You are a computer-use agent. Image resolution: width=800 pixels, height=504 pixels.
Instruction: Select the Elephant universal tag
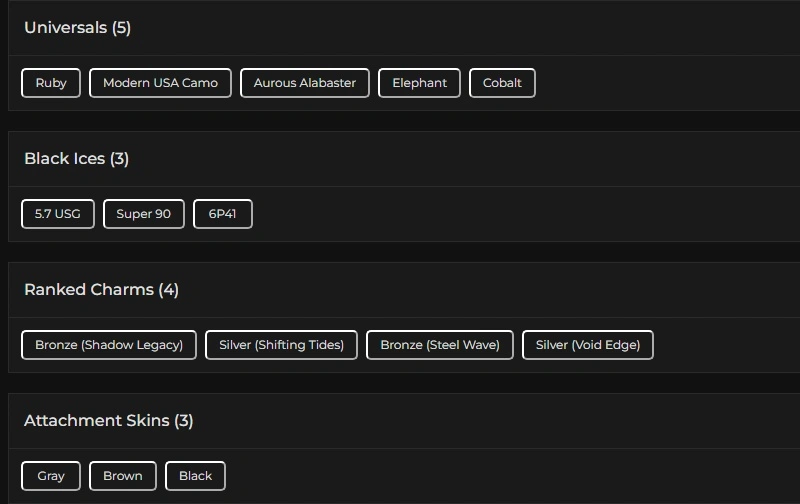pyautogui.click(x=419, y=83)
